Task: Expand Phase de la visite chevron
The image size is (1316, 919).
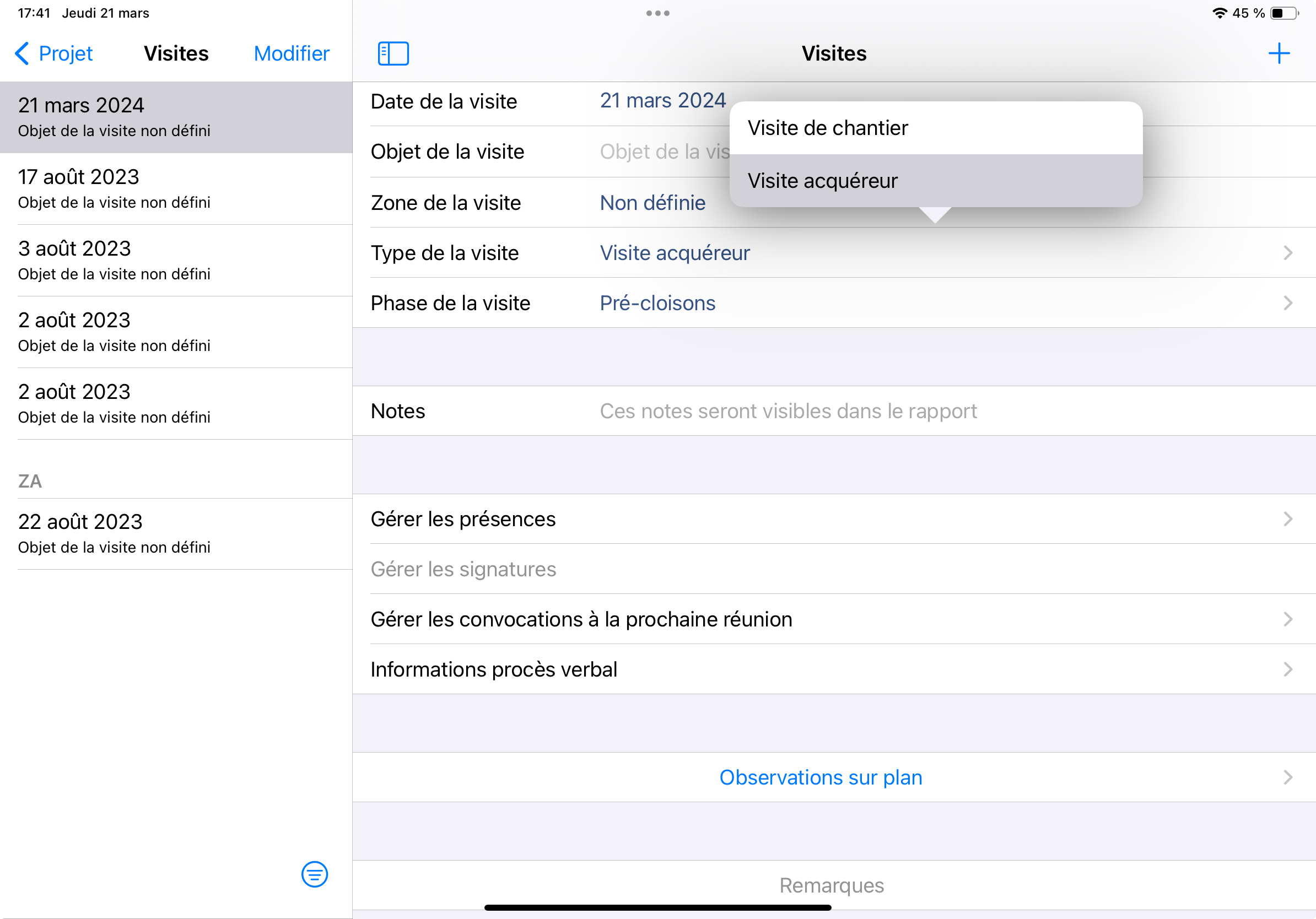Action: click(1287, 303)
